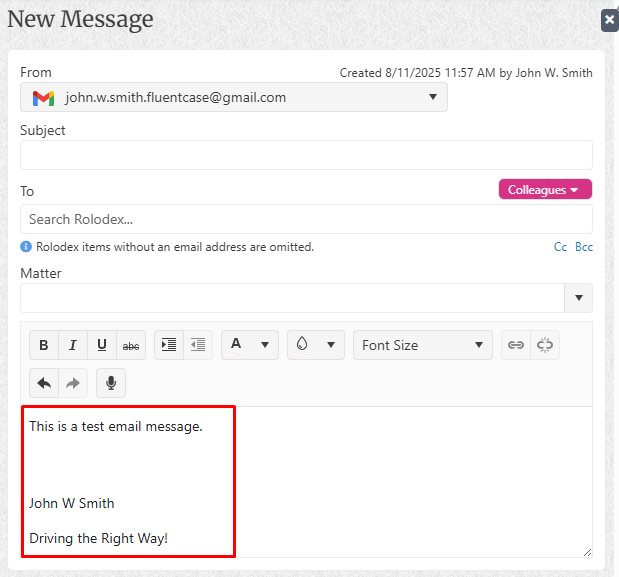619x577 pixels.
Task: Remove the hyperlink (unlink)
Action: 545,345
